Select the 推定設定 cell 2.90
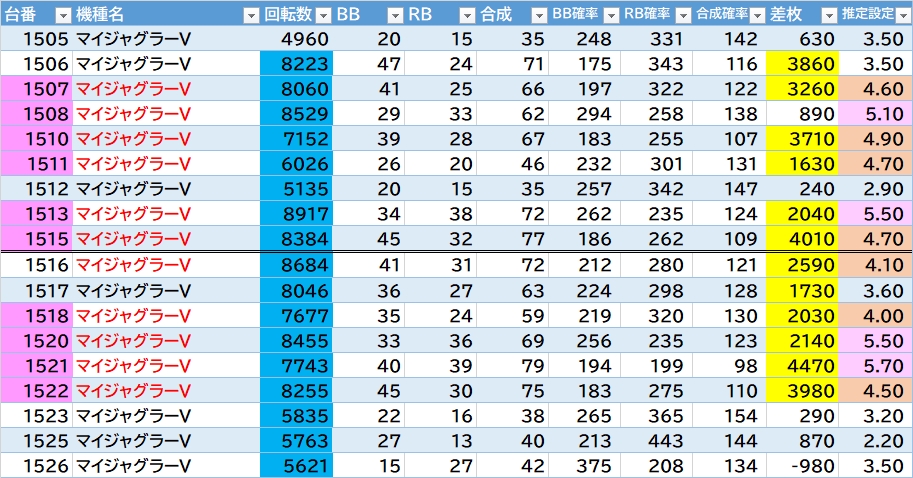Screen dimensions: 913x478 (x=876, y=189)
